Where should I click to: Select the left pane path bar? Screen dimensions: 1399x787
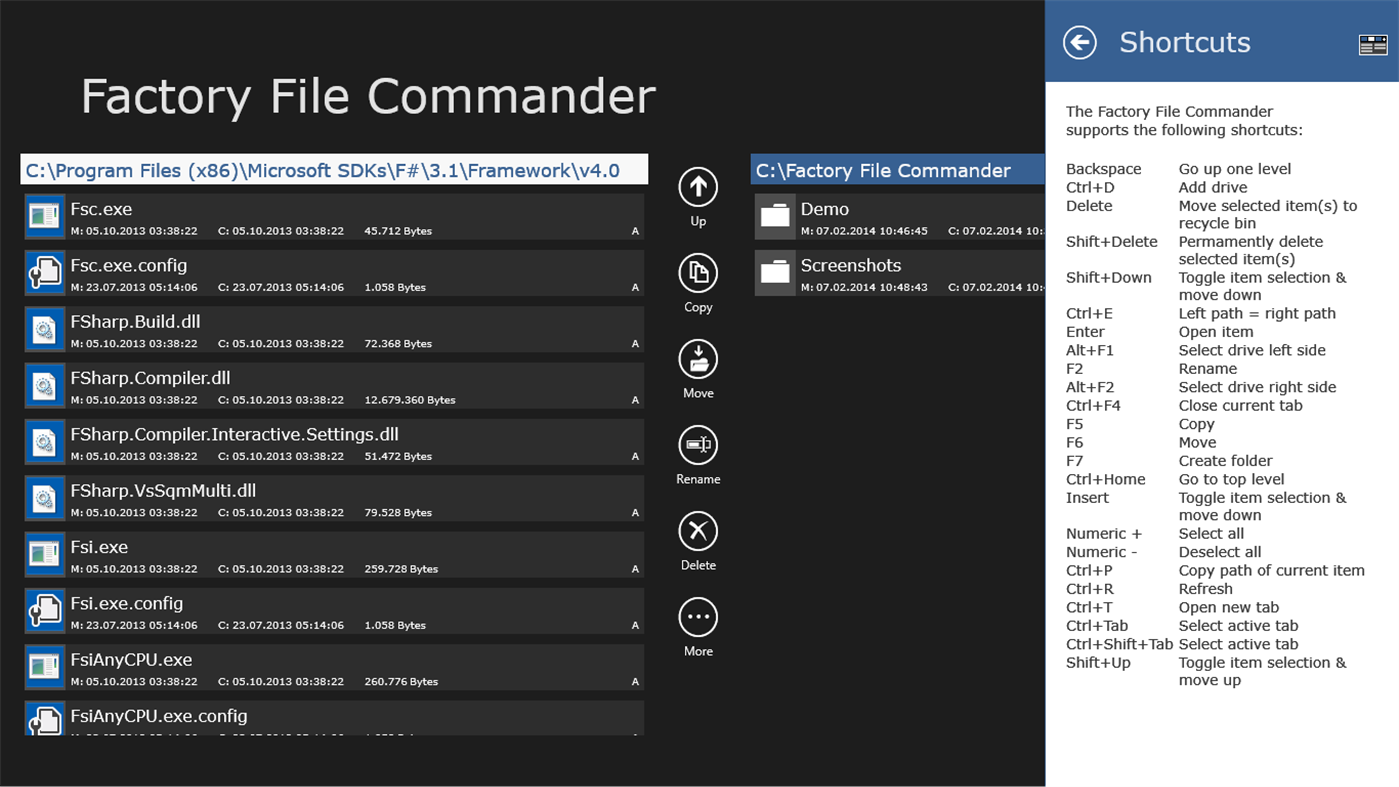(334, 170)
